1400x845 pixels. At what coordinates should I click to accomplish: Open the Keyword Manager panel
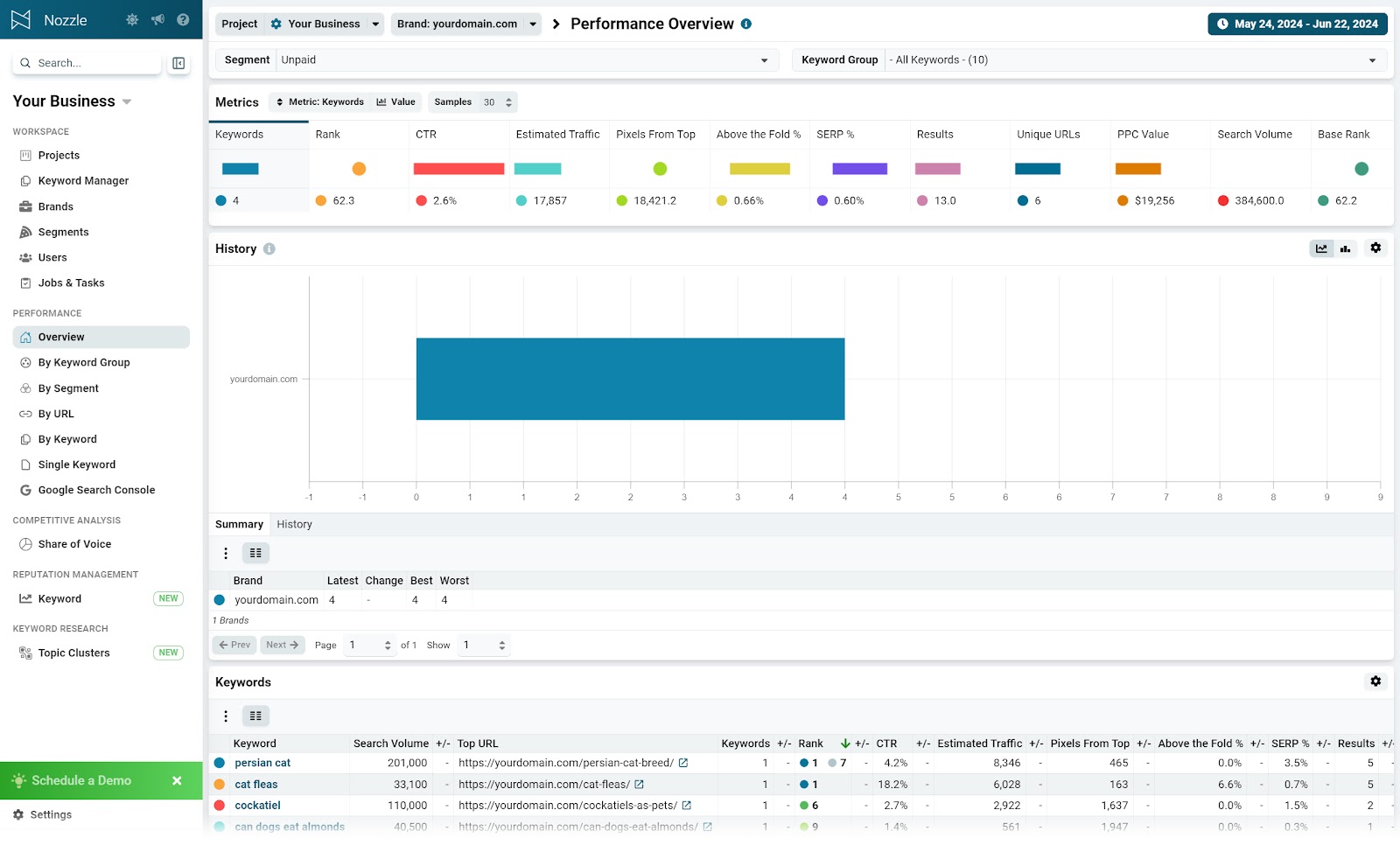pyautogui.click(x=84, y=180)
